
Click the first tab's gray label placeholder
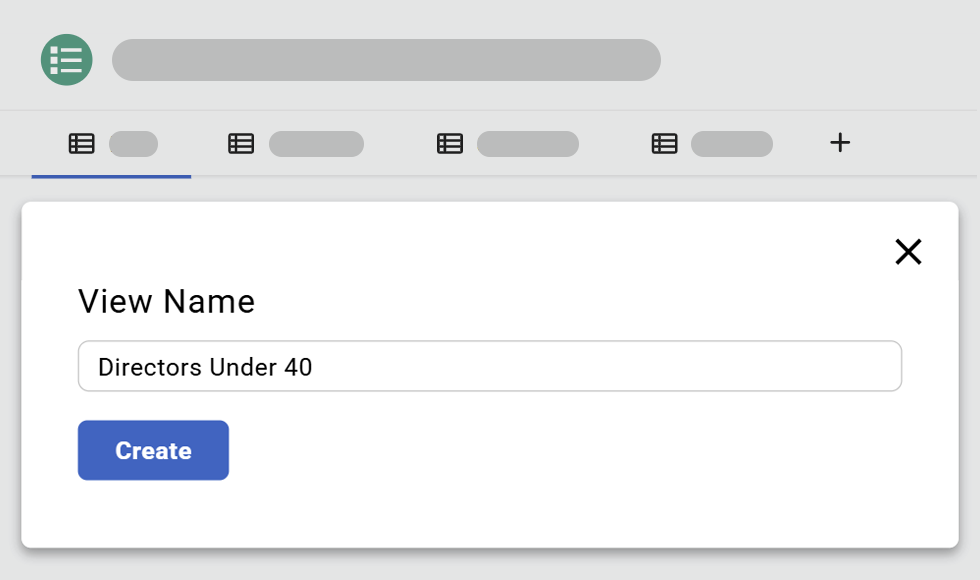tap(133, 144)
